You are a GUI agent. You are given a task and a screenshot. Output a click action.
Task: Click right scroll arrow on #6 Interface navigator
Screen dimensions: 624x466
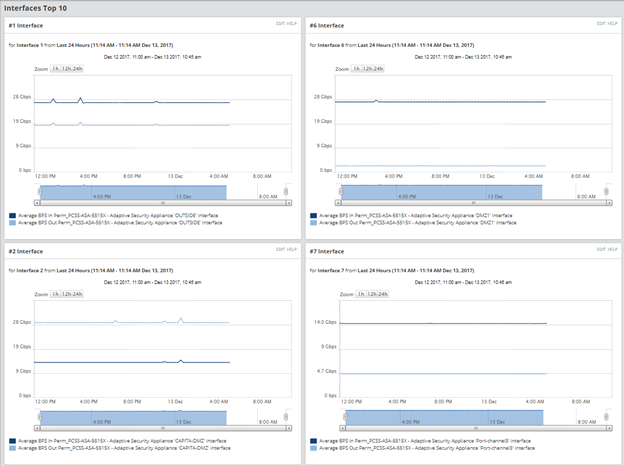[609, 203]
